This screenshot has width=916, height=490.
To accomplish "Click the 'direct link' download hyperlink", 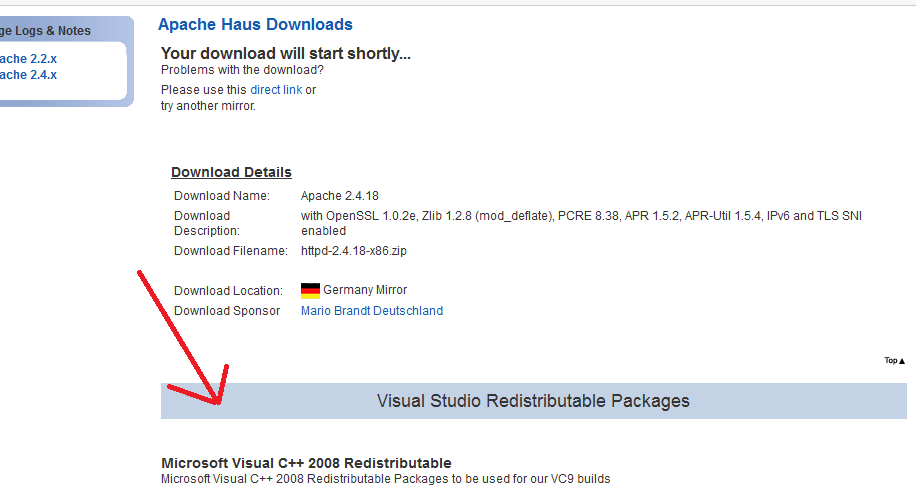I will coord(276,90).
